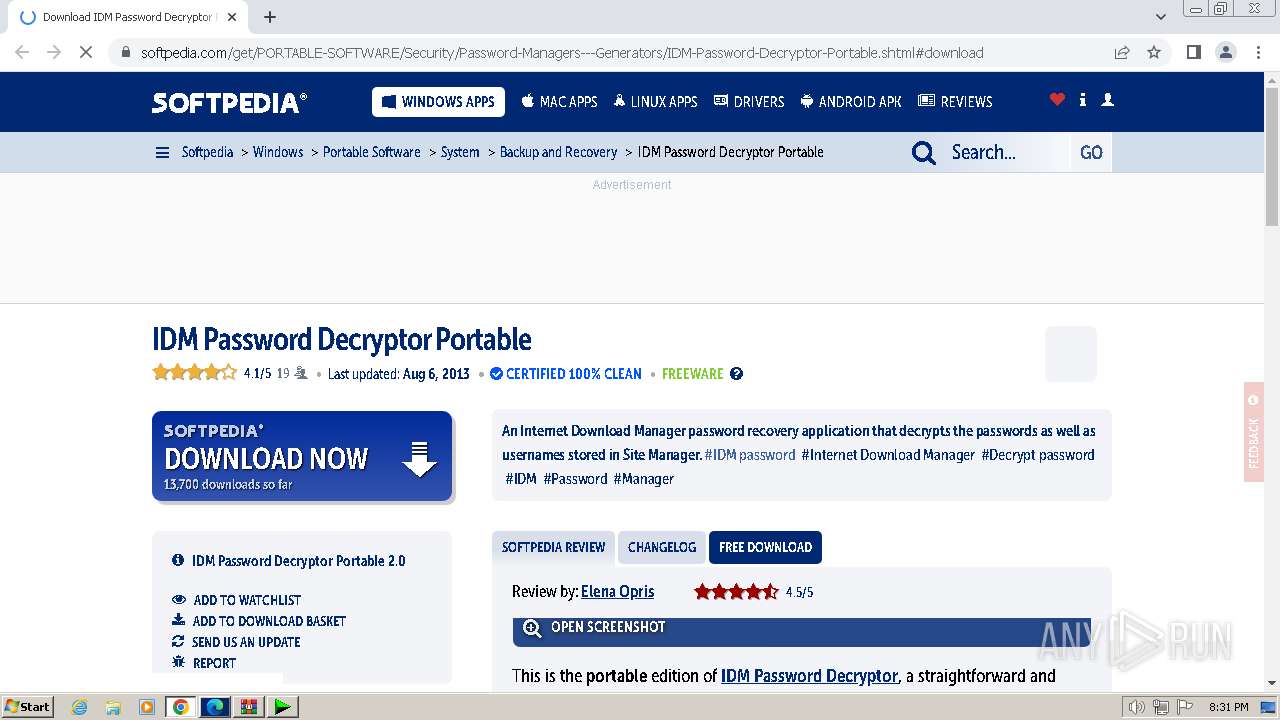This screenshot has height=720, width=1280.
Task: Click the address bar URL
Action: (561, 53)
